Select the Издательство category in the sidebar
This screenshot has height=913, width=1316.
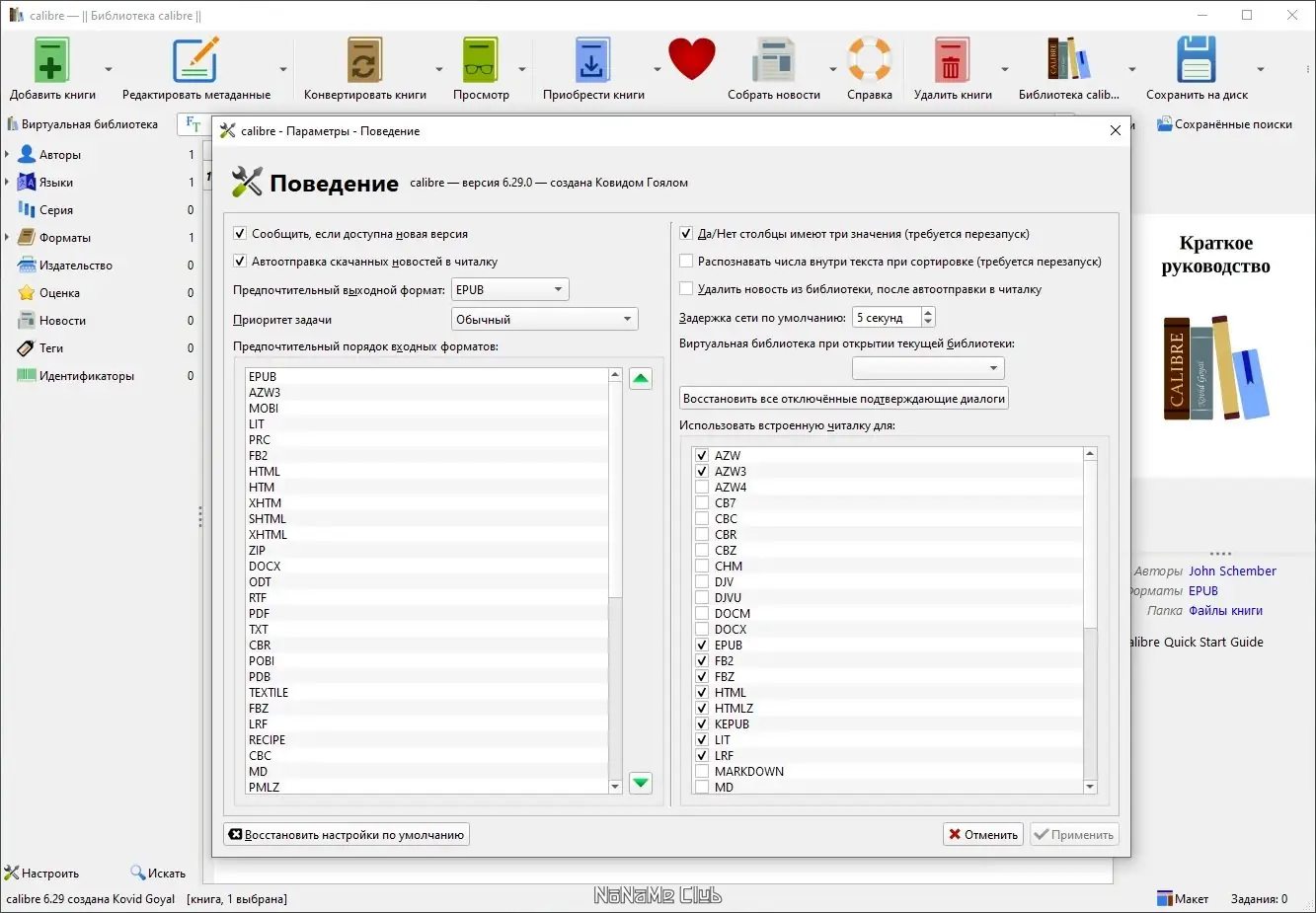pyautogui.click(x=76, y=266)
